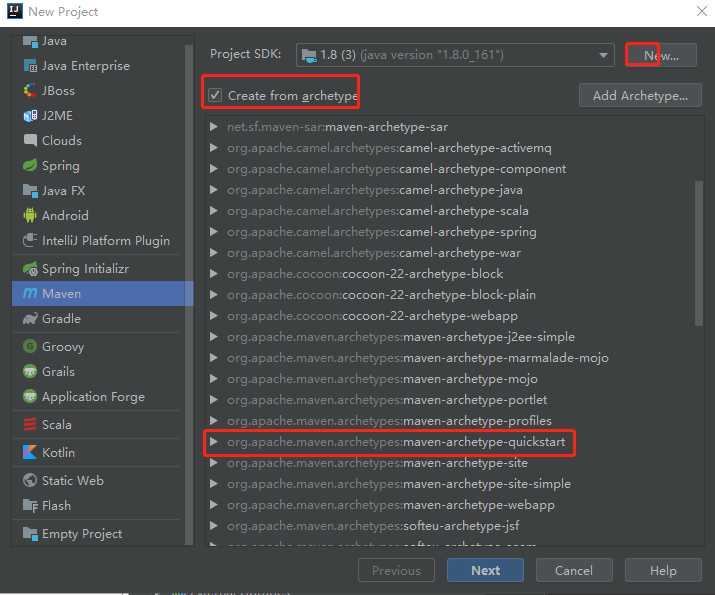The image size is (715, 595).
Task: Select the Grails icon
Action: click(31, 372)
